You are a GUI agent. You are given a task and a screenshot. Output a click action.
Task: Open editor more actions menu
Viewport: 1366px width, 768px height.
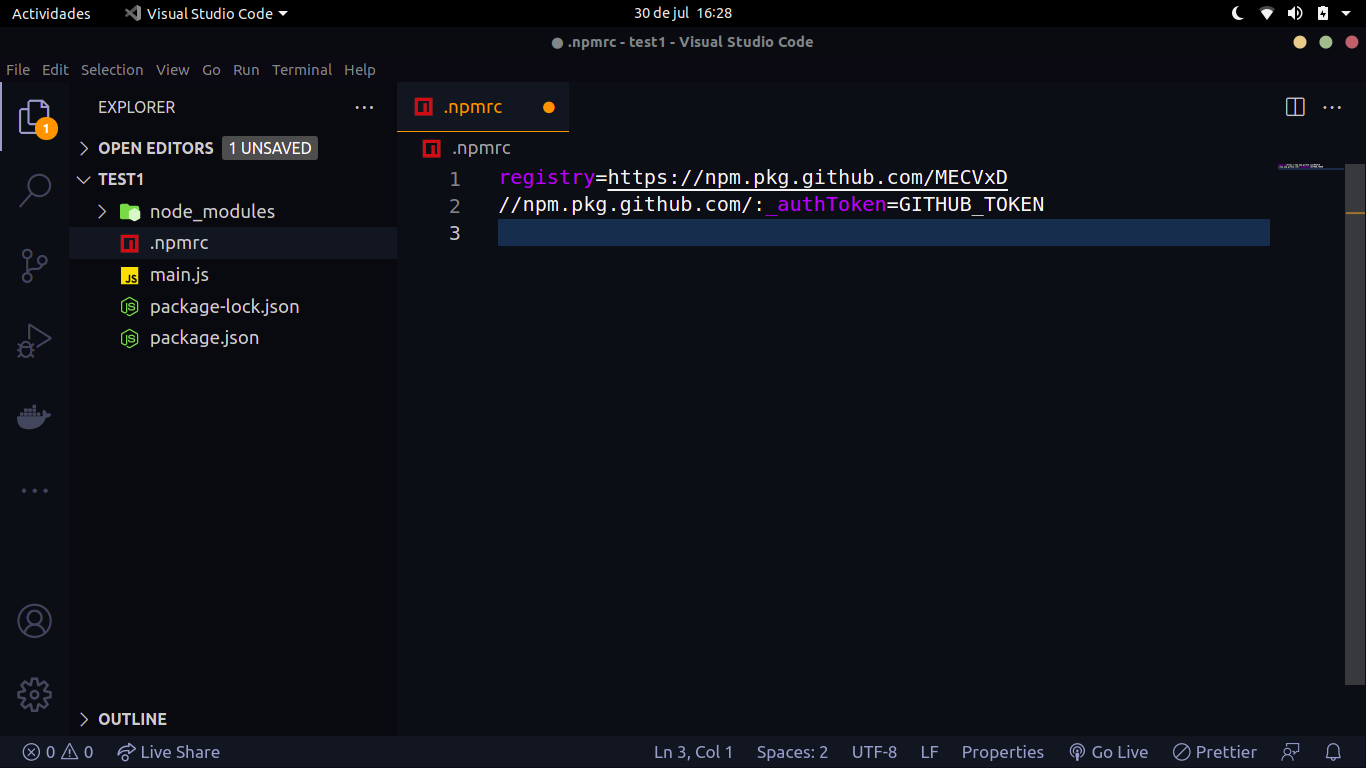1332,107
